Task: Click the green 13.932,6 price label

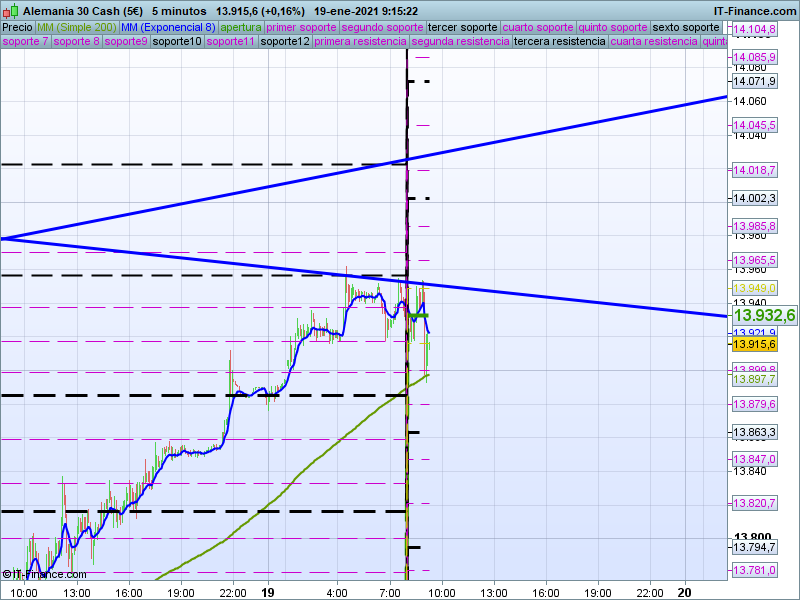Action: pos(764,315)
